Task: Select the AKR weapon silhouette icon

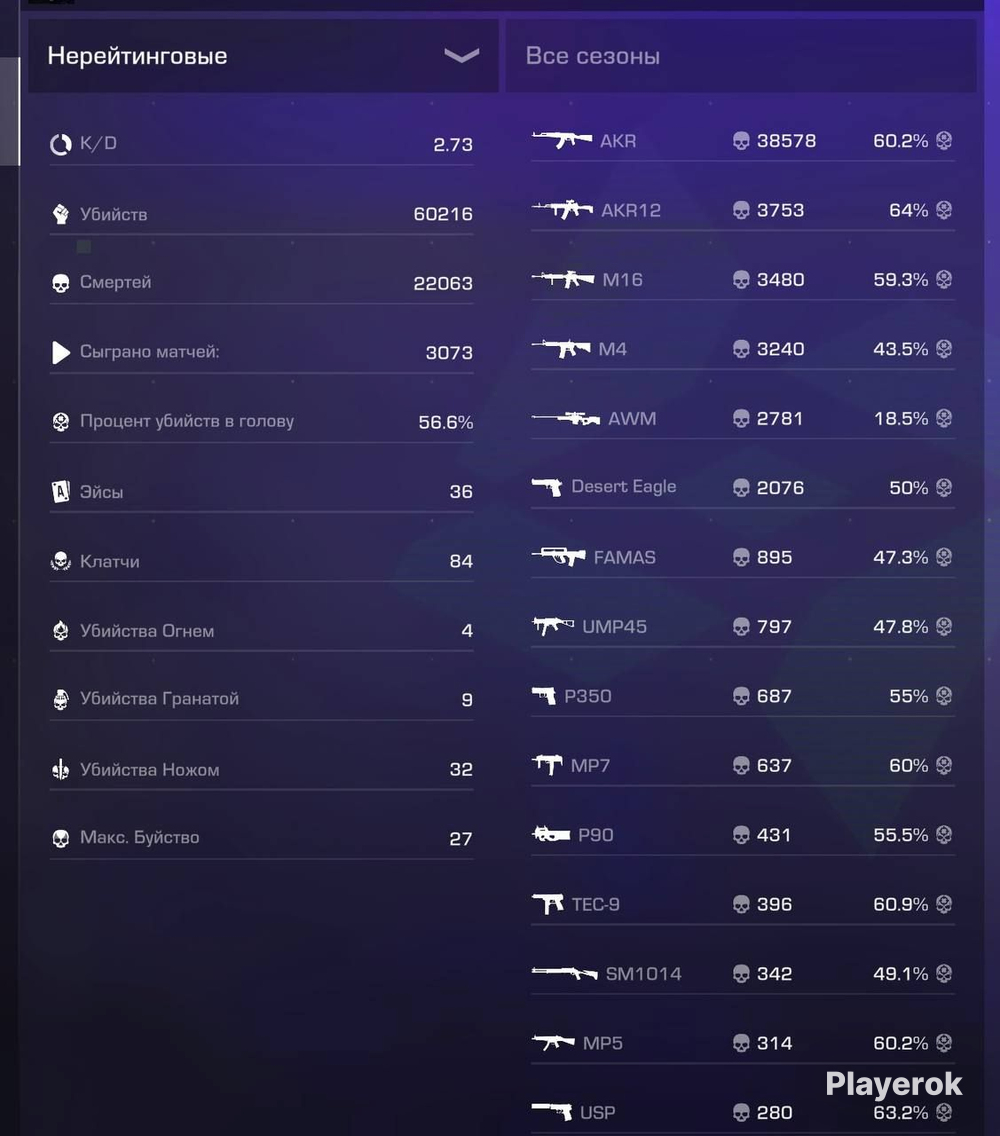Action: (x=562, y=139)
